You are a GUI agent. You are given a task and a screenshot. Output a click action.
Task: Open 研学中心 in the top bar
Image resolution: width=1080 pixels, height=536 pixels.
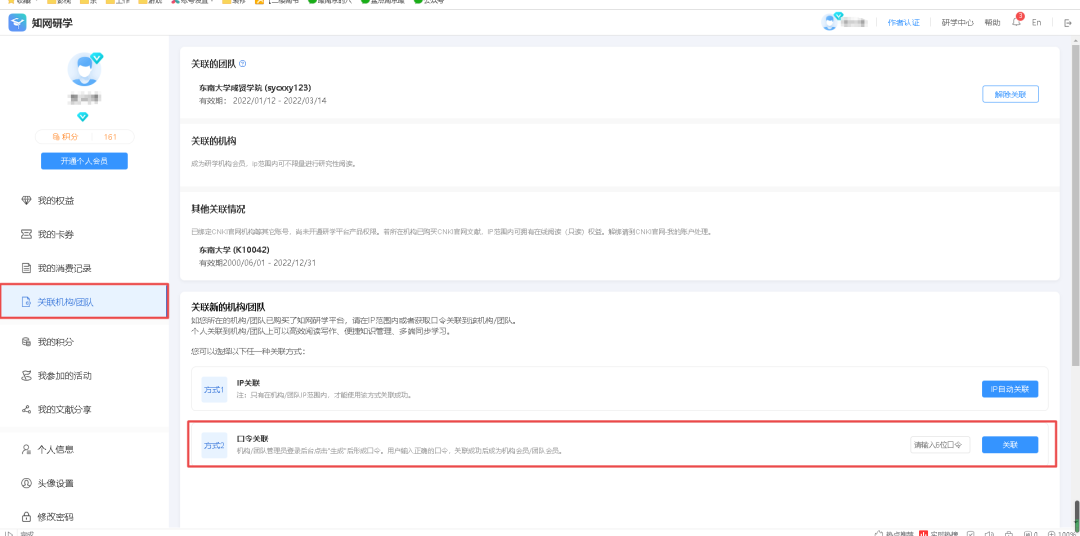(x=957, y=23)
